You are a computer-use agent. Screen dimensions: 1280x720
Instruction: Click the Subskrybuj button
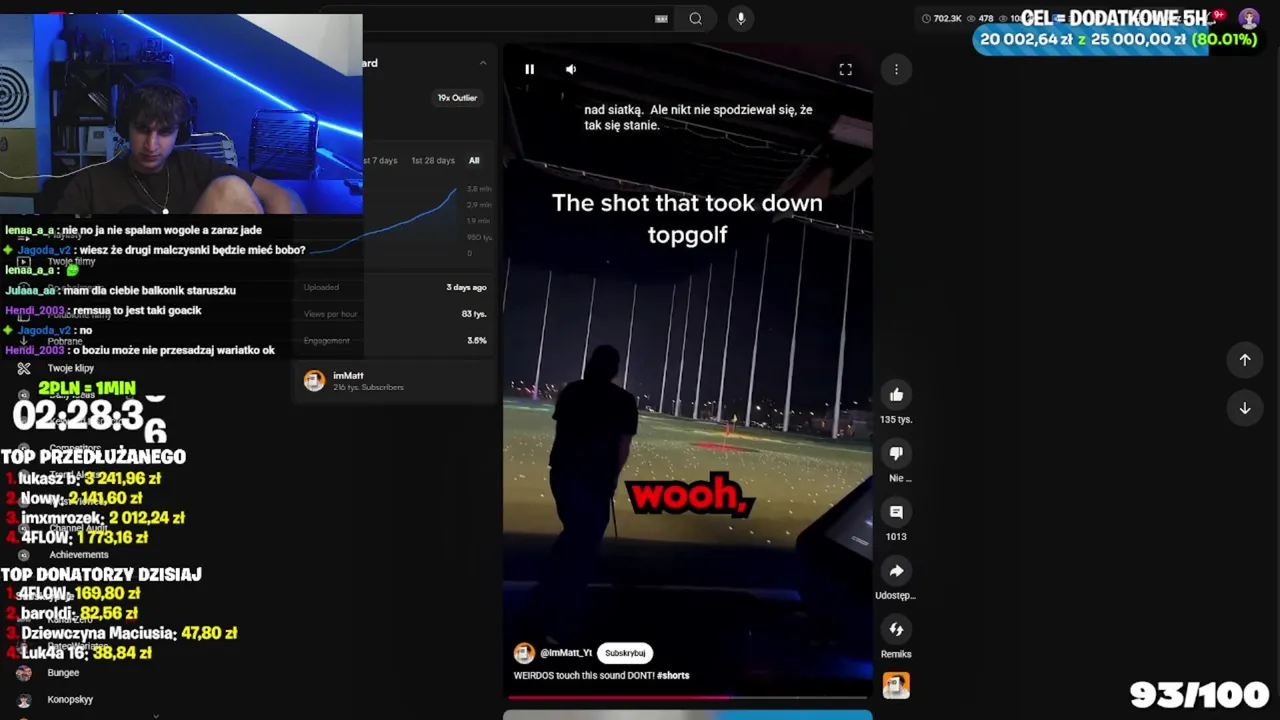[x=625, y=653]
